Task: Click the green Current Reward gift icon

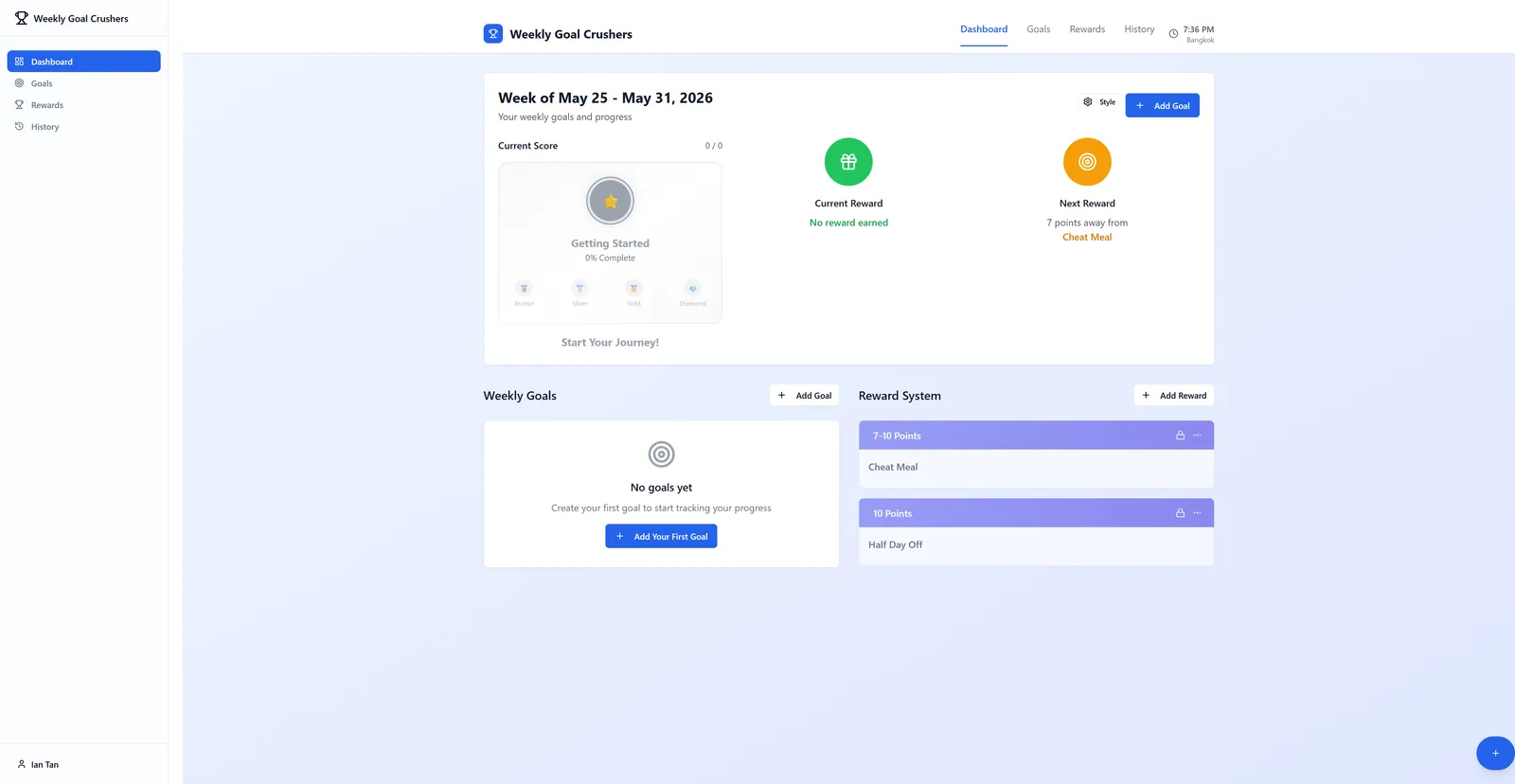Action: click(848, 162)
